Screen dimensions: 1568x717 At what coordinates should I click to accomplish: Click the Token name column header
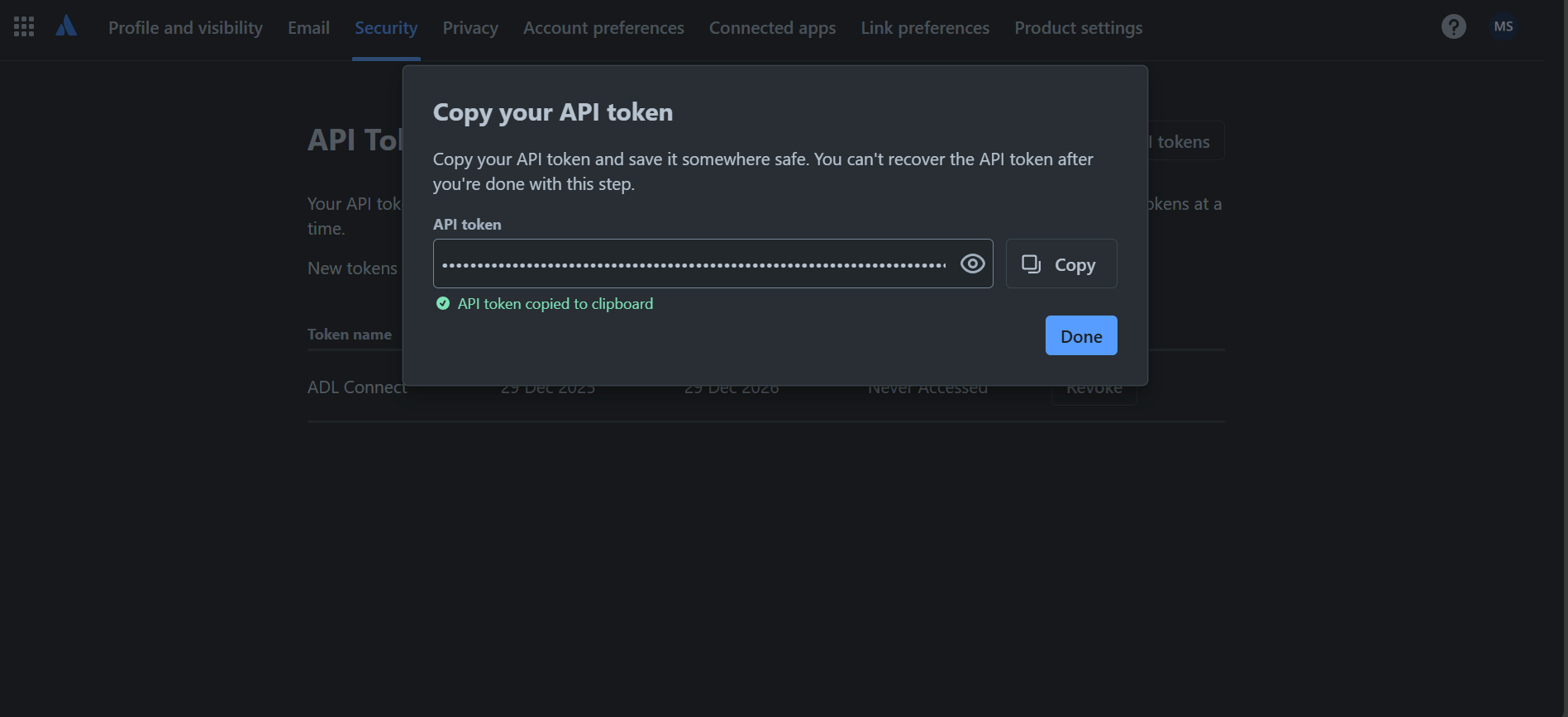point(350,335)
